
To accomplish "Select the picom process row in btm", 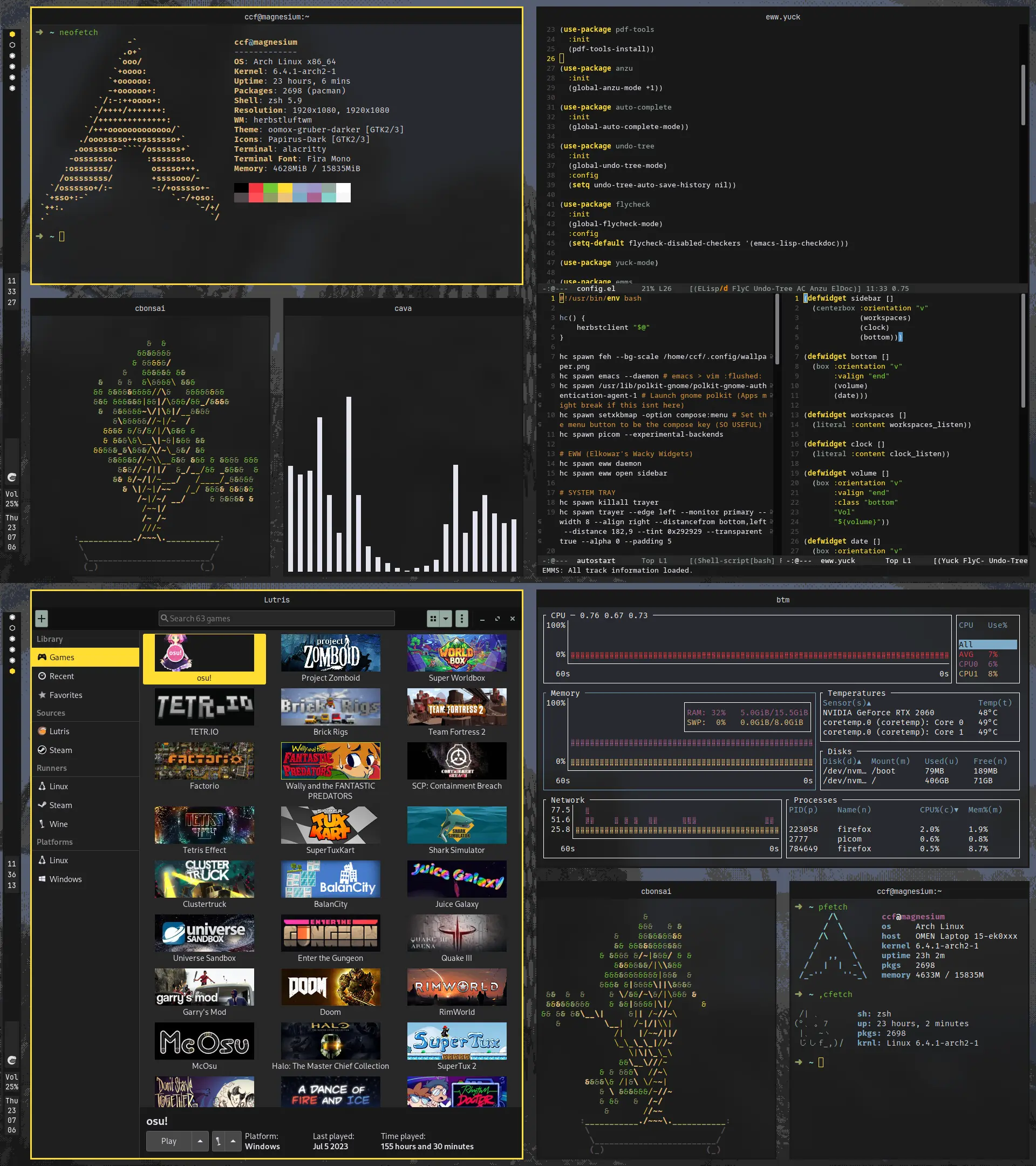I will (903, 839).
